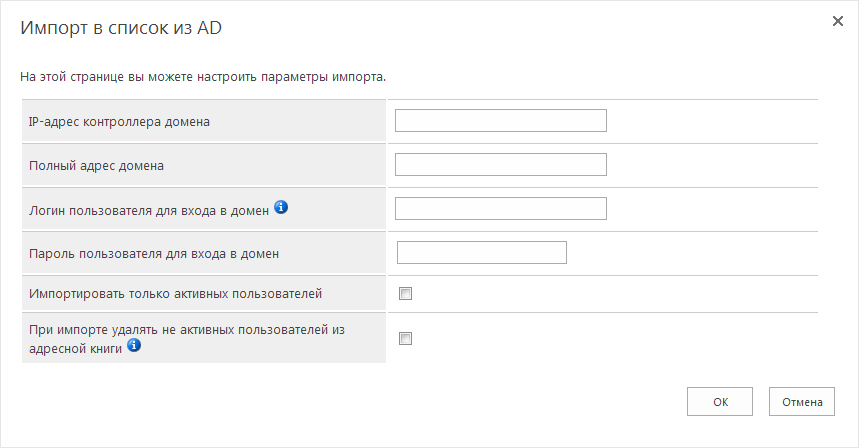Enable 'Импортировать только активных пользователей' checkbox
The height and width of the screenshot is (448, 859).
click(x=405, y=294)
